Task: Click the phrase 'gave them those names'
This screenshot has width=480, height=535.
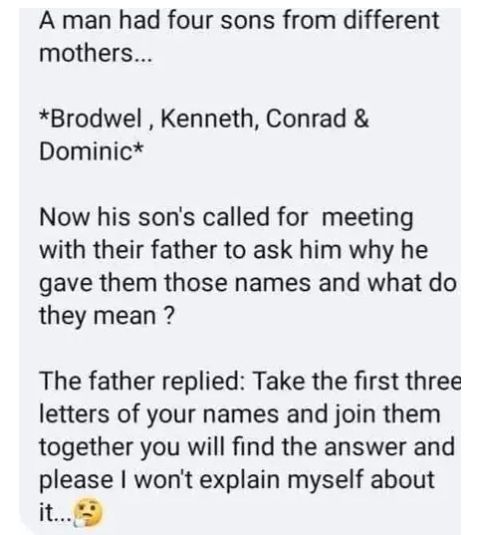Action: (175, 283)
